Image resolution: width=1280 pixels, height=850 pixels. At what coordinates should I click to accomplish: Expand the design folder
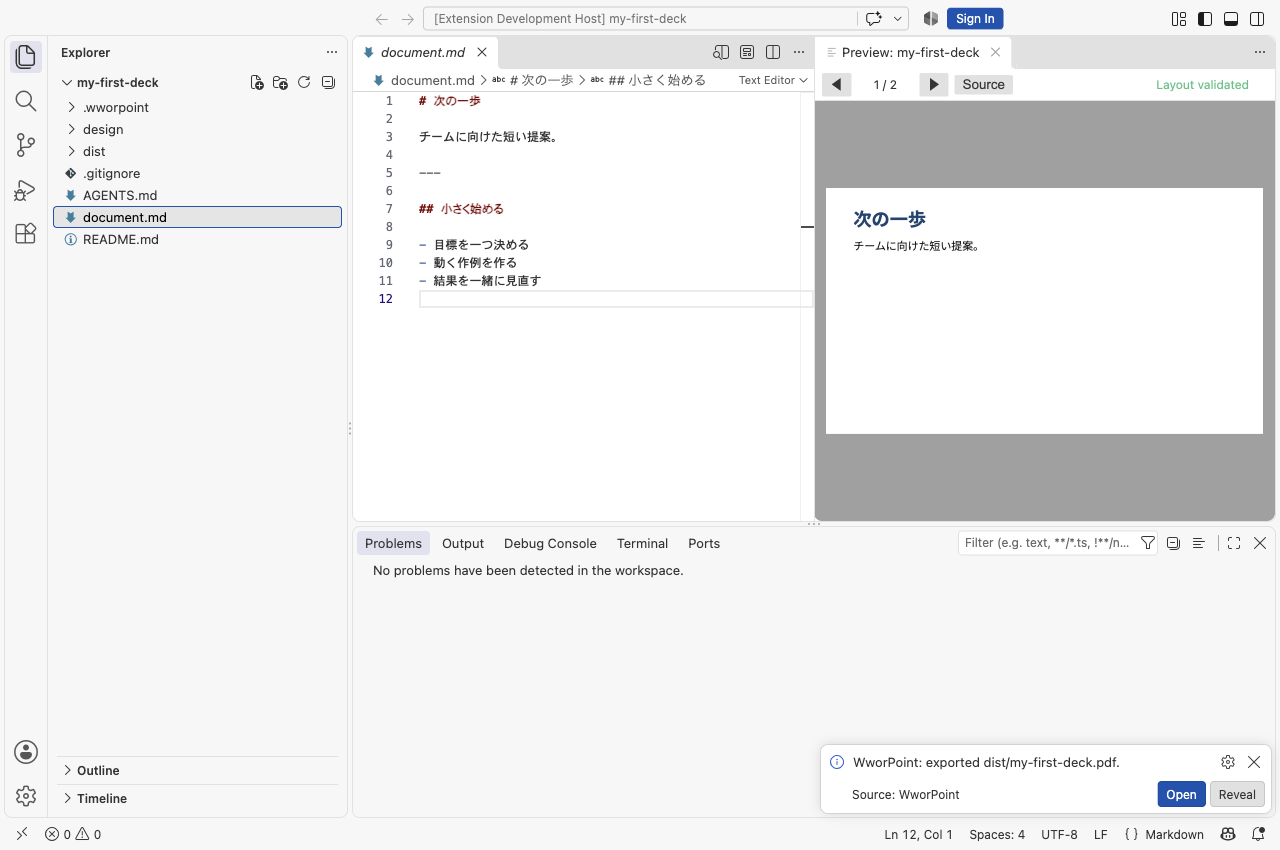click(x=72, y=129)
